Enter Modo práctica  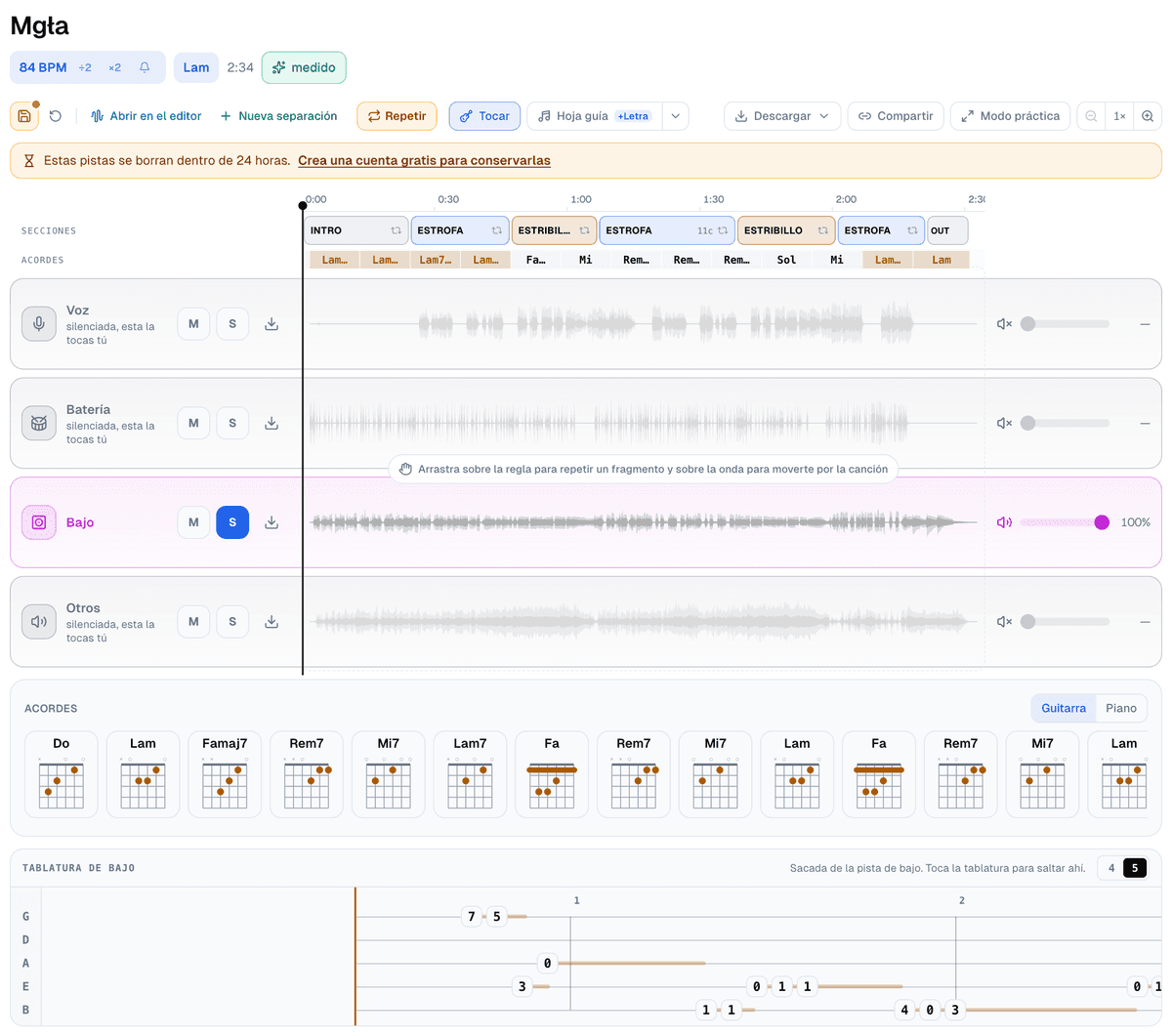1011,116
